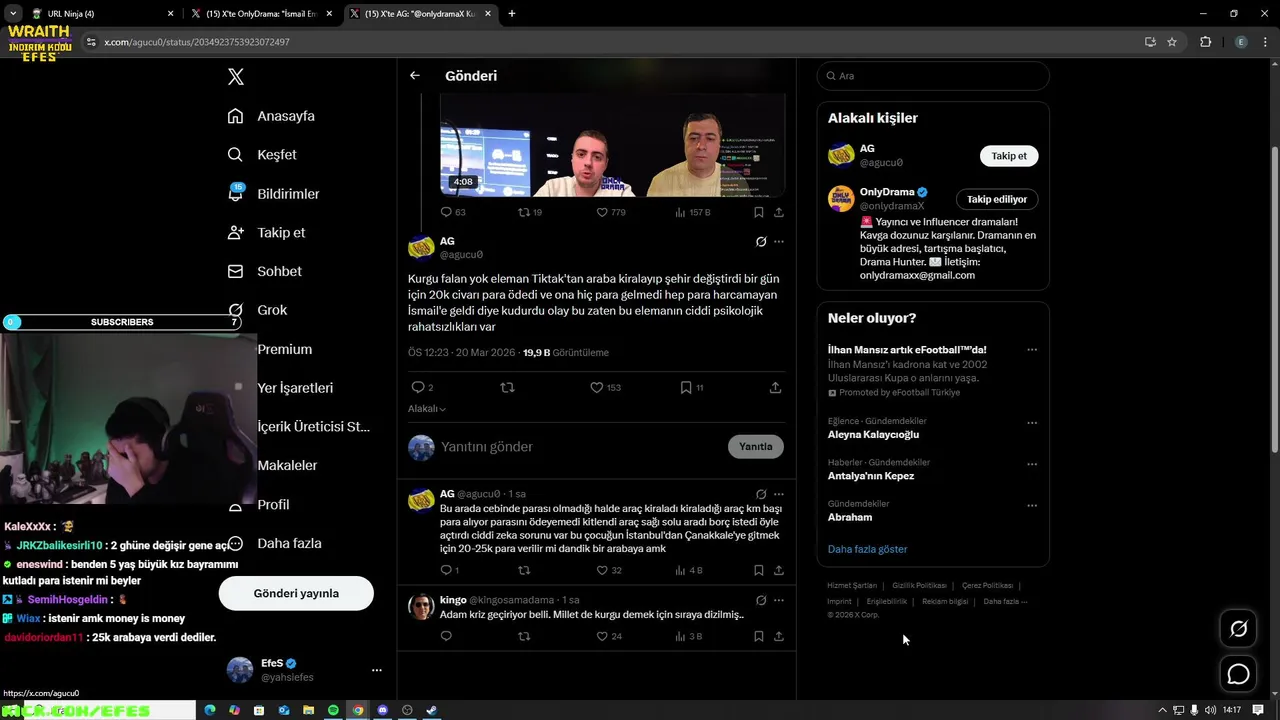More options for Antalya'nın Kepez trend
Screen dimensions: 1280x720
[x=1032, y=465]
